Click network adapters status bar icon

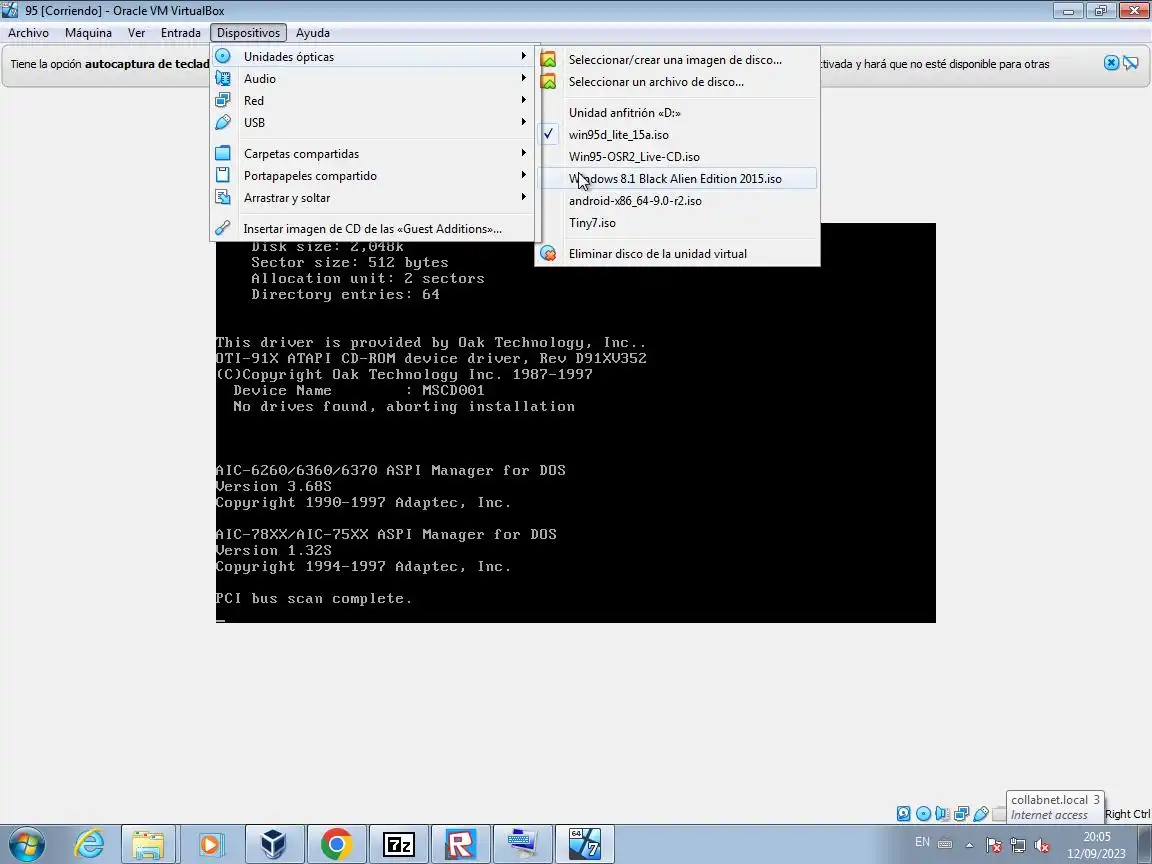pos(962,813)
